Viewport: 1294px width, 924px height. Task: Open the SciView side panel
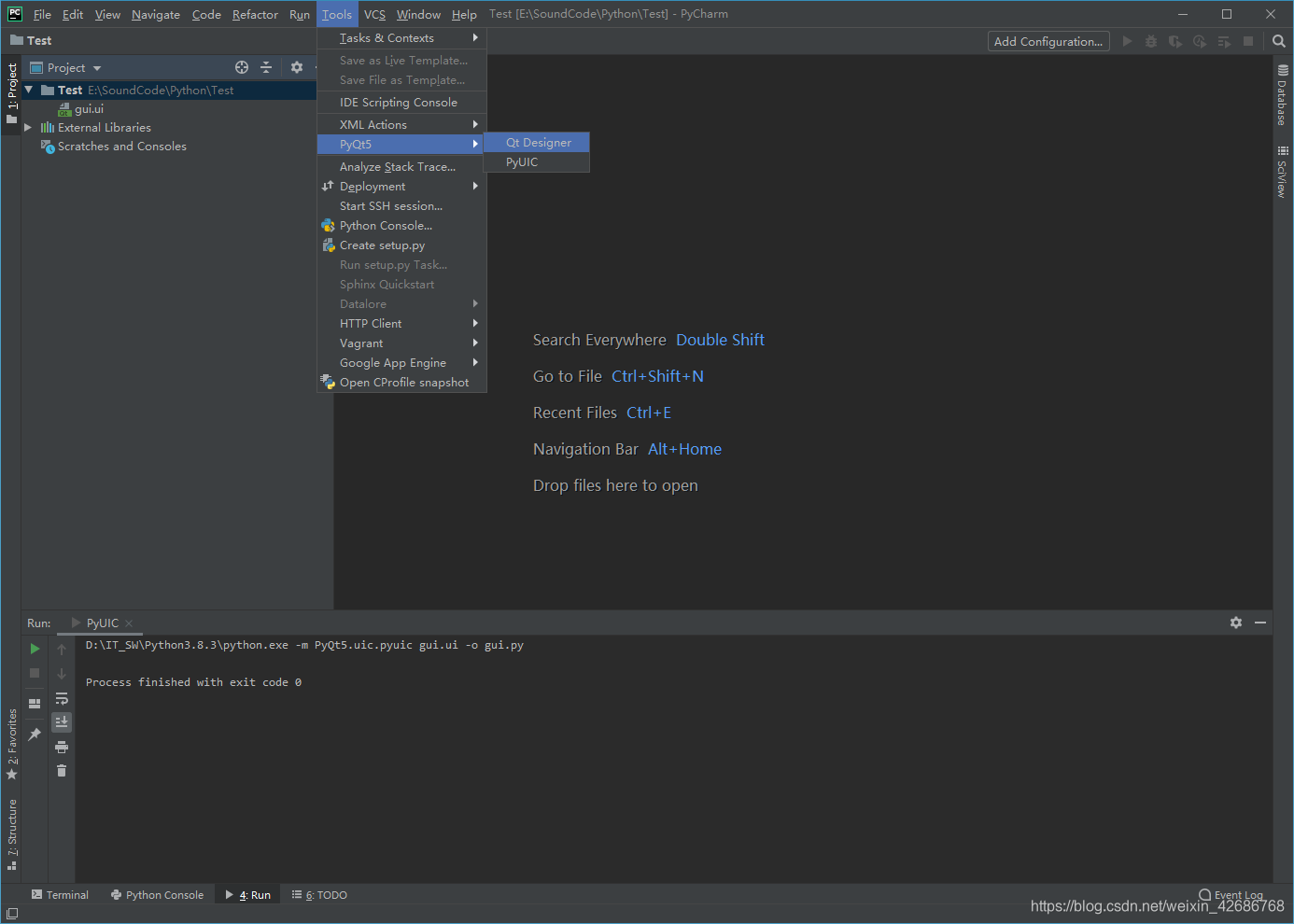pyautogui.click(x=1283, y=172)
